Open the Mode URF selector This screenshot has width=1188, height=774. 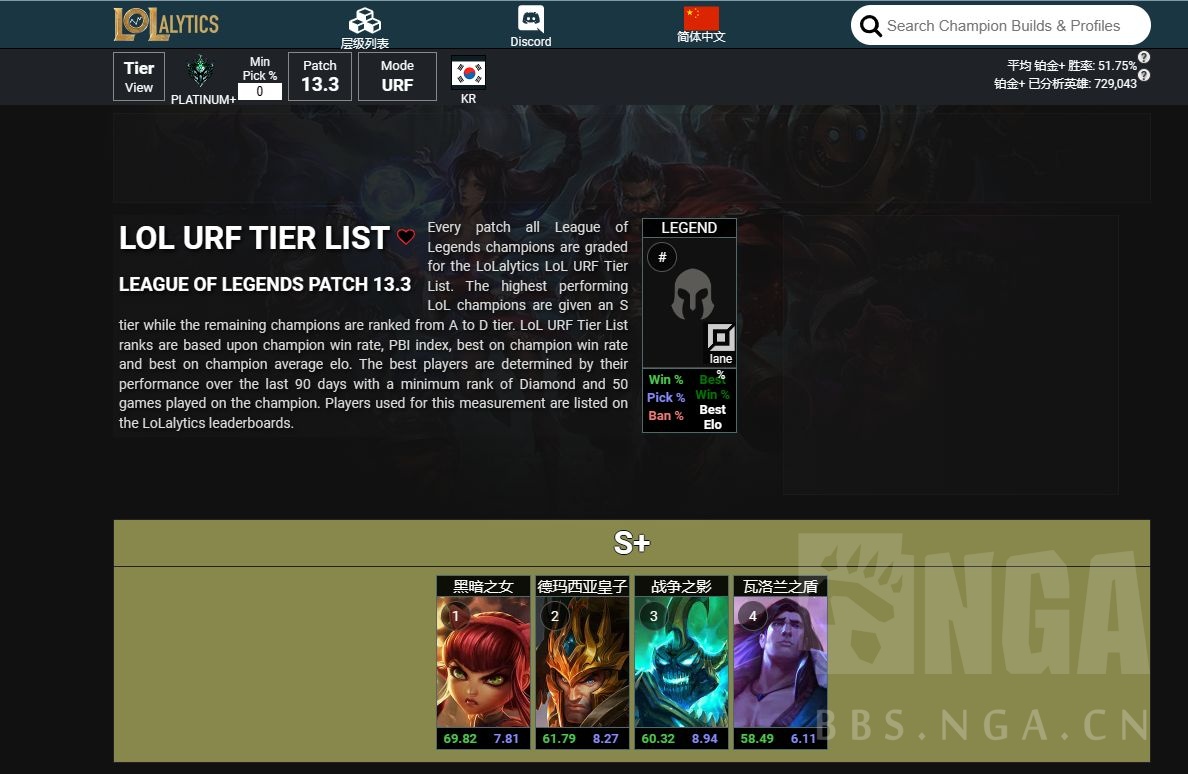pos(397,76)
